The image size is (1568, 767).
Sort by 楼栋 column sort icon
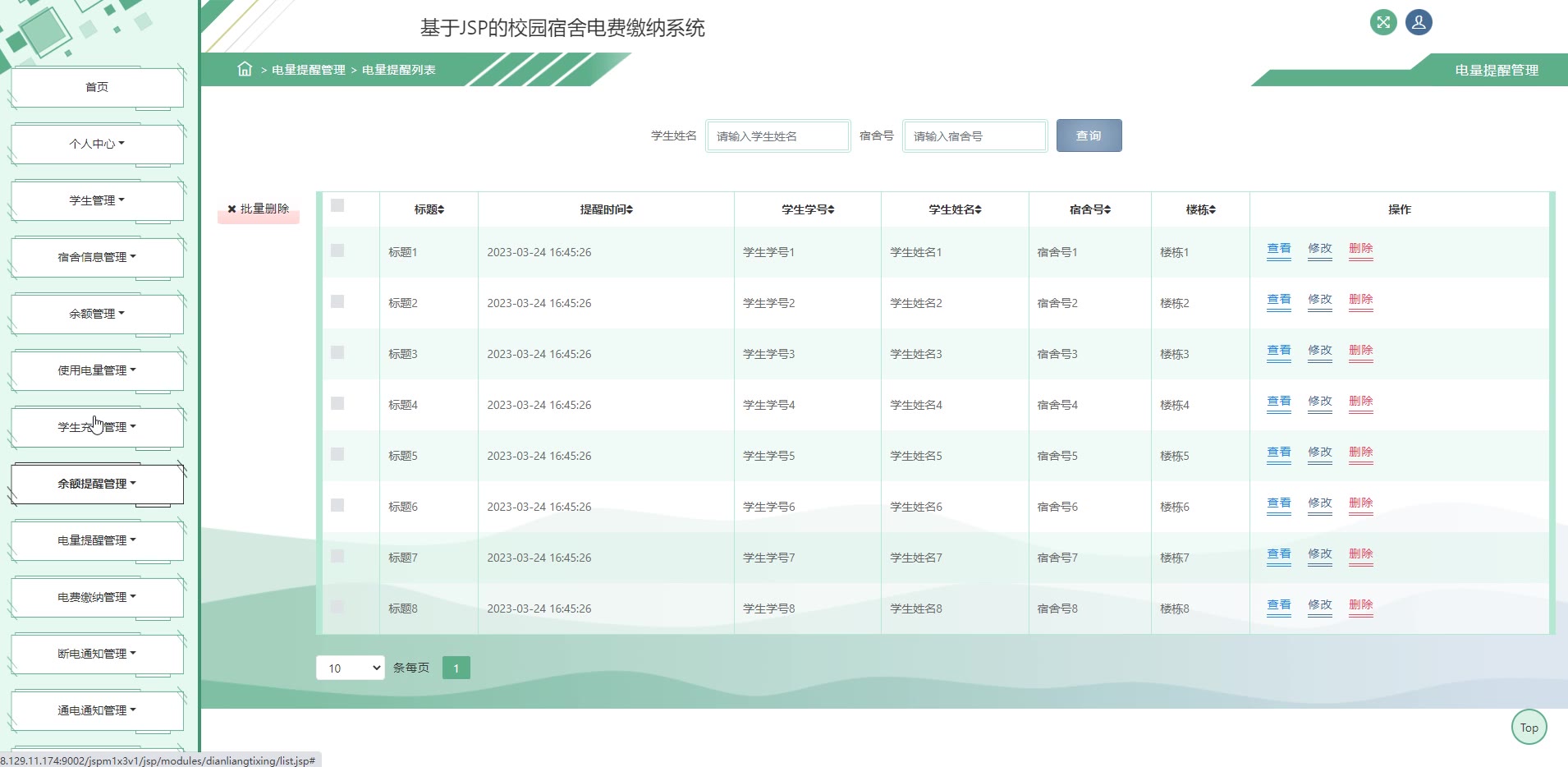tap(1213, 210)
